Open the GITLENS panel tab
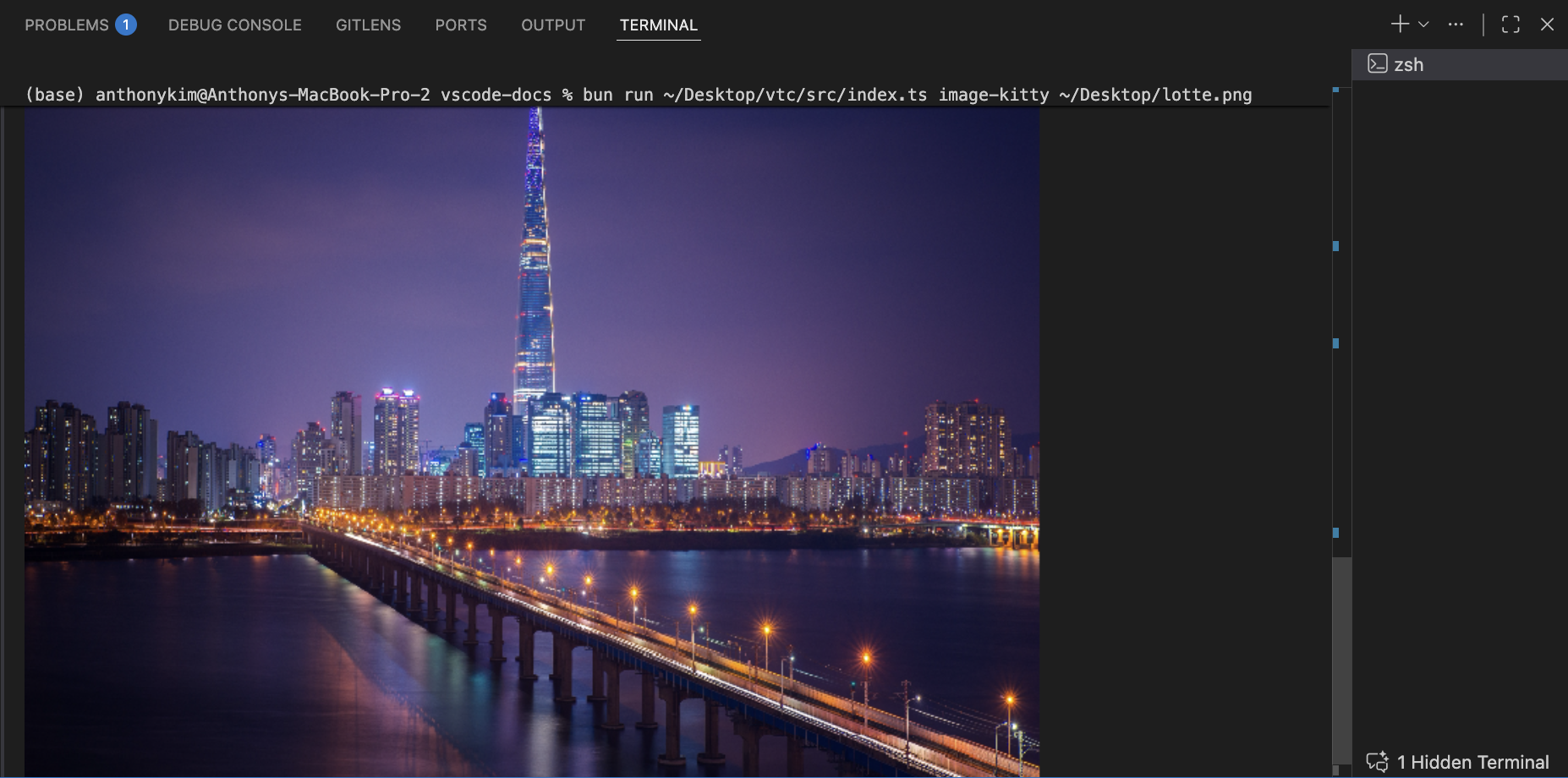The image size is (1568, 778). click(368, 25)
